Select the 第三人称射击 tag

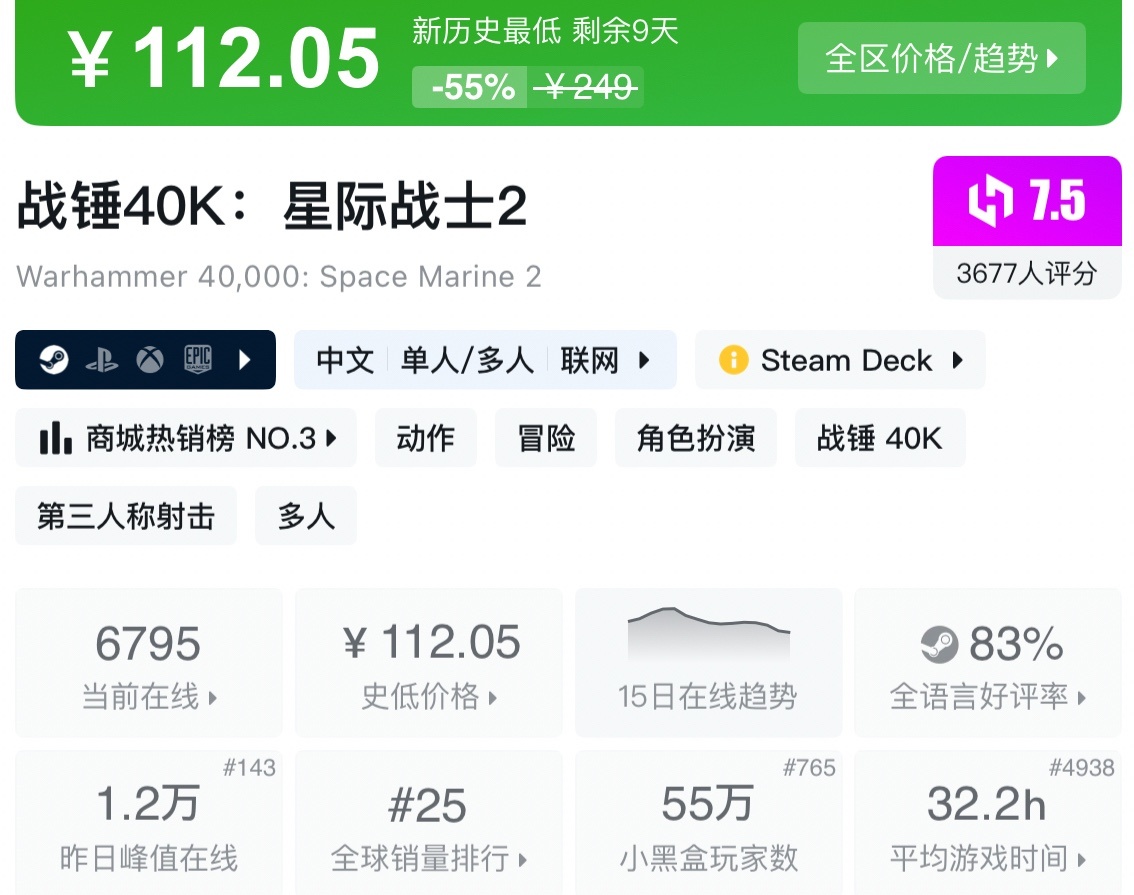(126, 515)
